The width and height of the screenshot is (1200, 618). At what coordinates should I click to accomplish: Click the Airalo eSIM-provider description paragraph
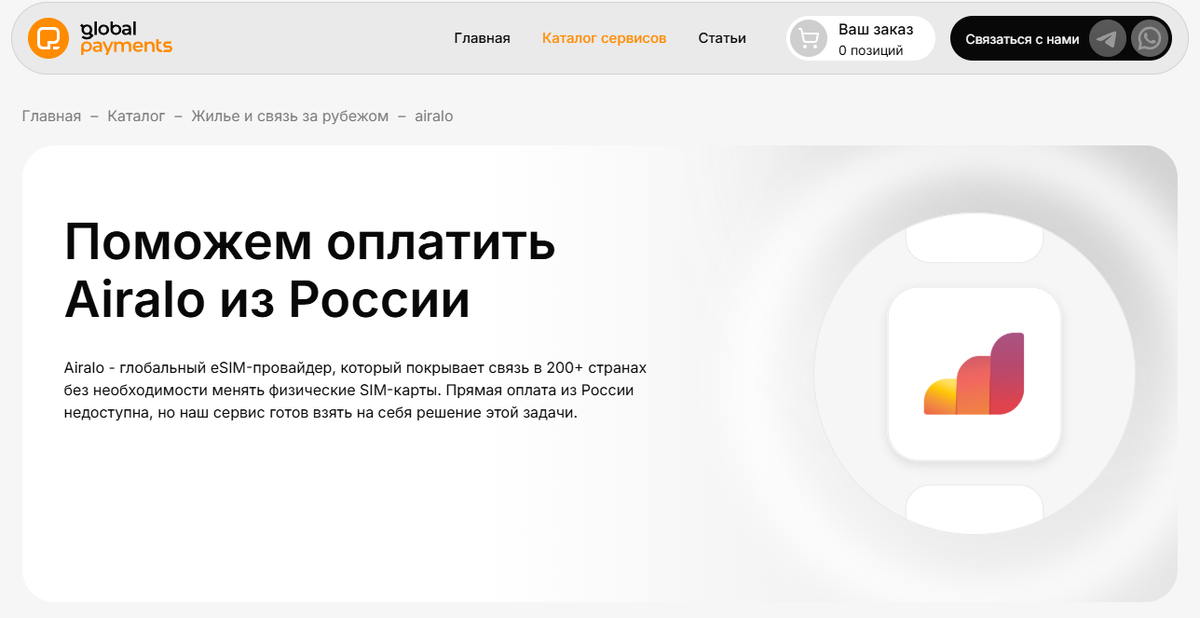pos(355,390)
